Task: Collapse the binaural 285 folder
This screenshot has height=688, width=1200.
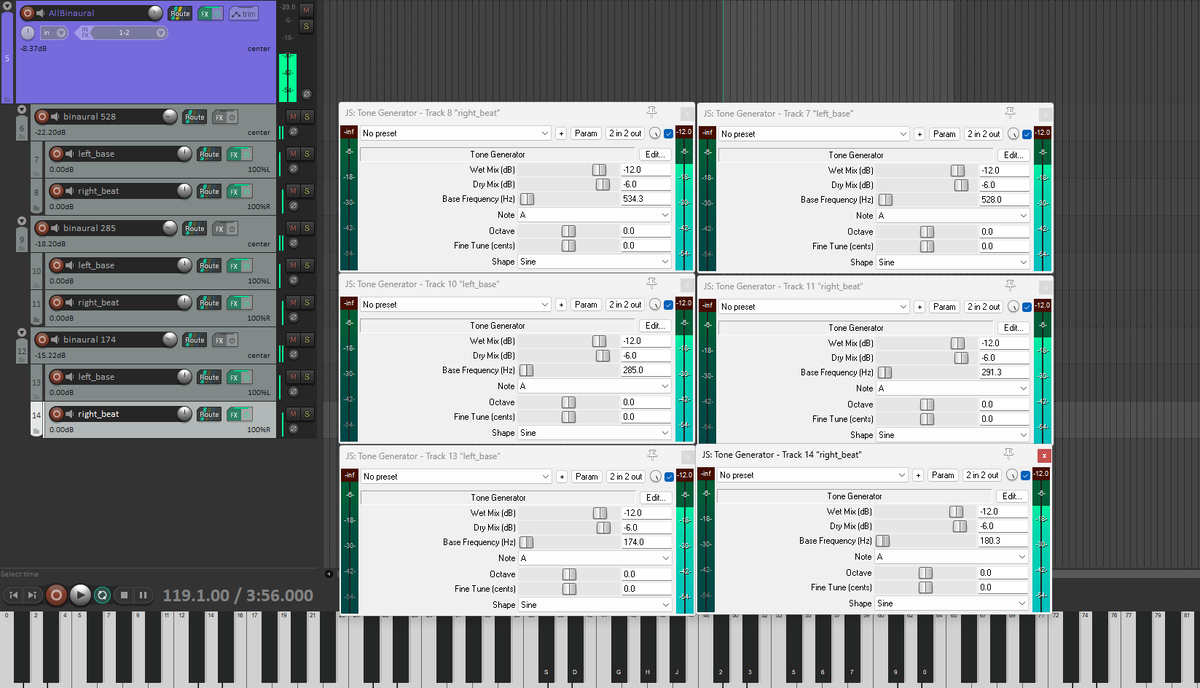Action: coord(22,222)
